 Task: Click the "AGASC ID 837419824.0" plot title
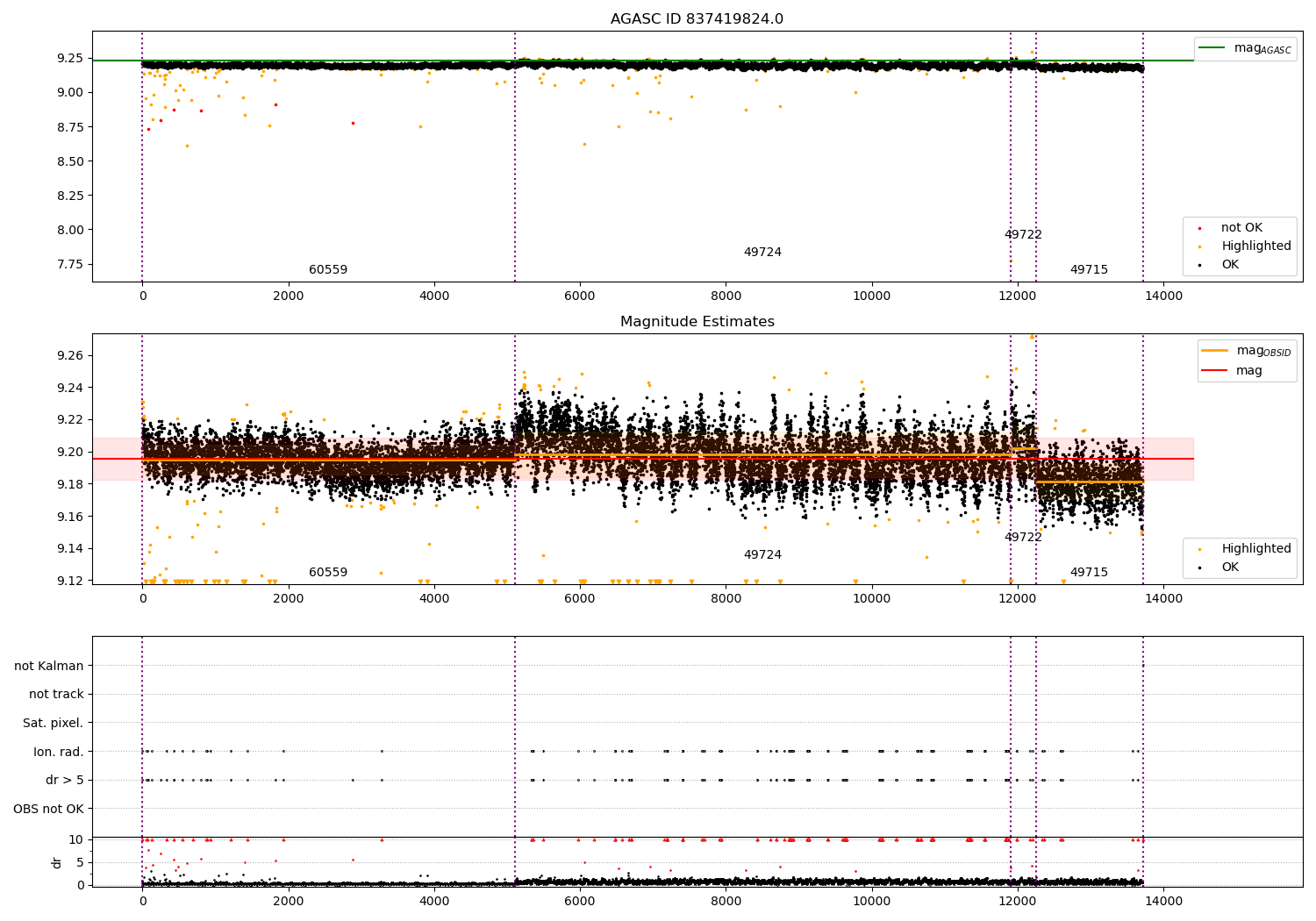[x=697, y=19]
